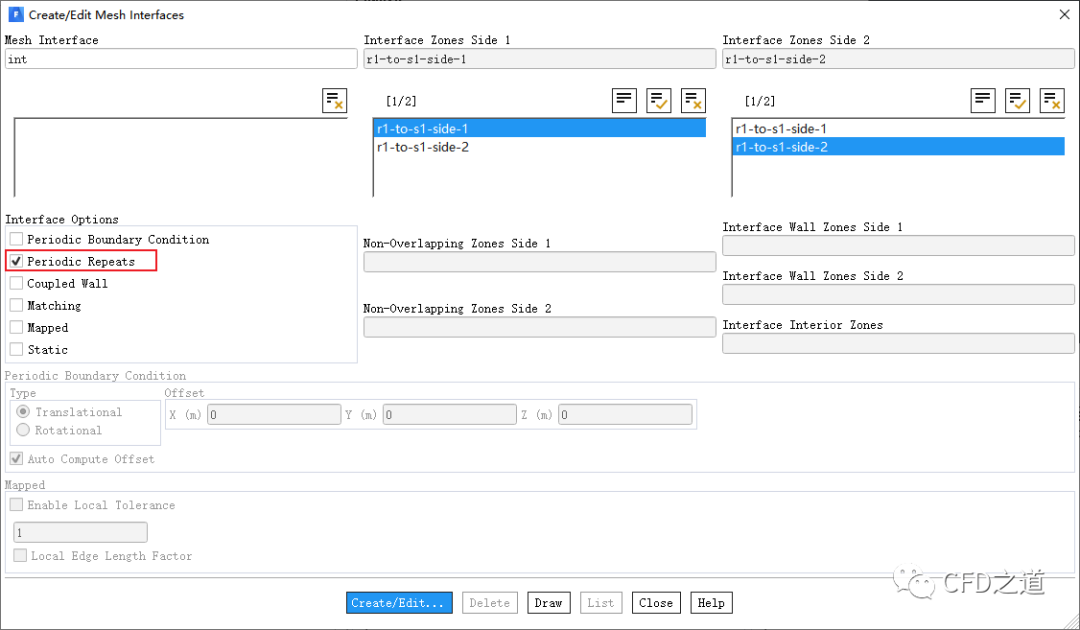
Task: Enable the Coupled Wall checkbox
Action: (x=16, y=284)
